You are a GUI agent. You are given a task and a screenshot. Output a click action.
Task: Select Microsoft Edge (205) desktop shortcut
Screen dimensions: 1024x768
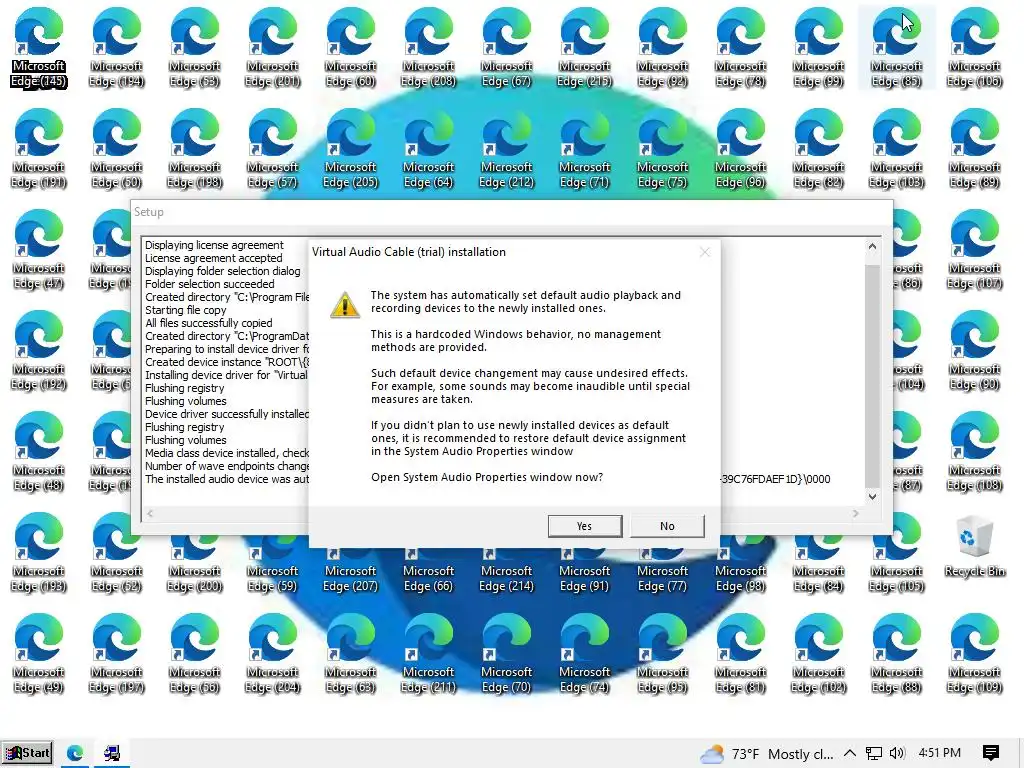[351, 149]
